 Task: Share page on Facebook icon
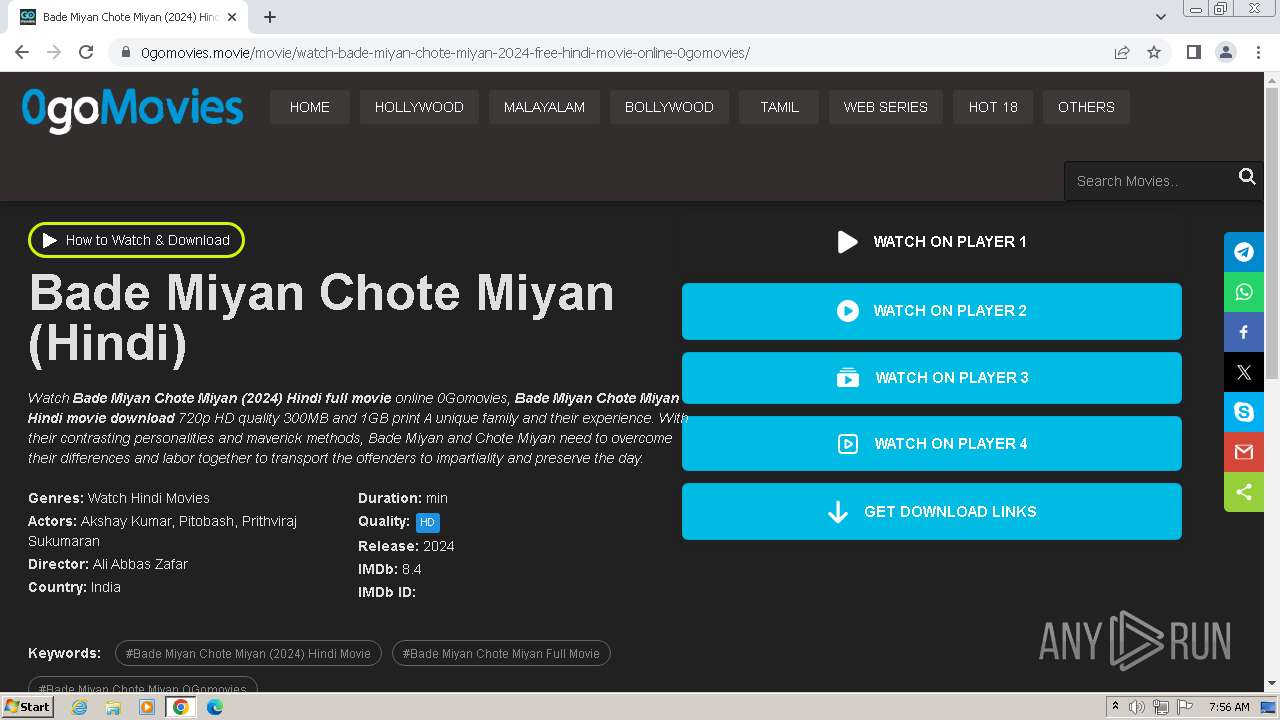1244,332
